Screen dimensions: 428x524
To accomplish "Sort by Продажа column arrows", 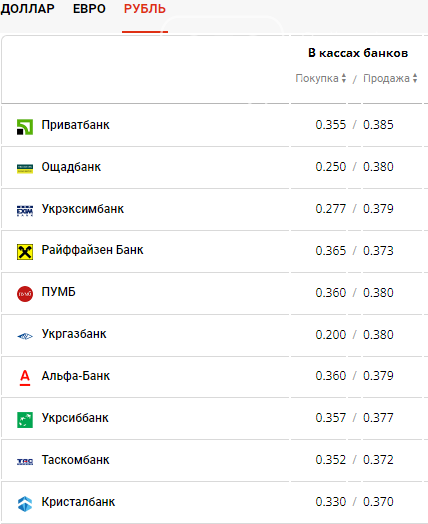I will tap(415, 78).
